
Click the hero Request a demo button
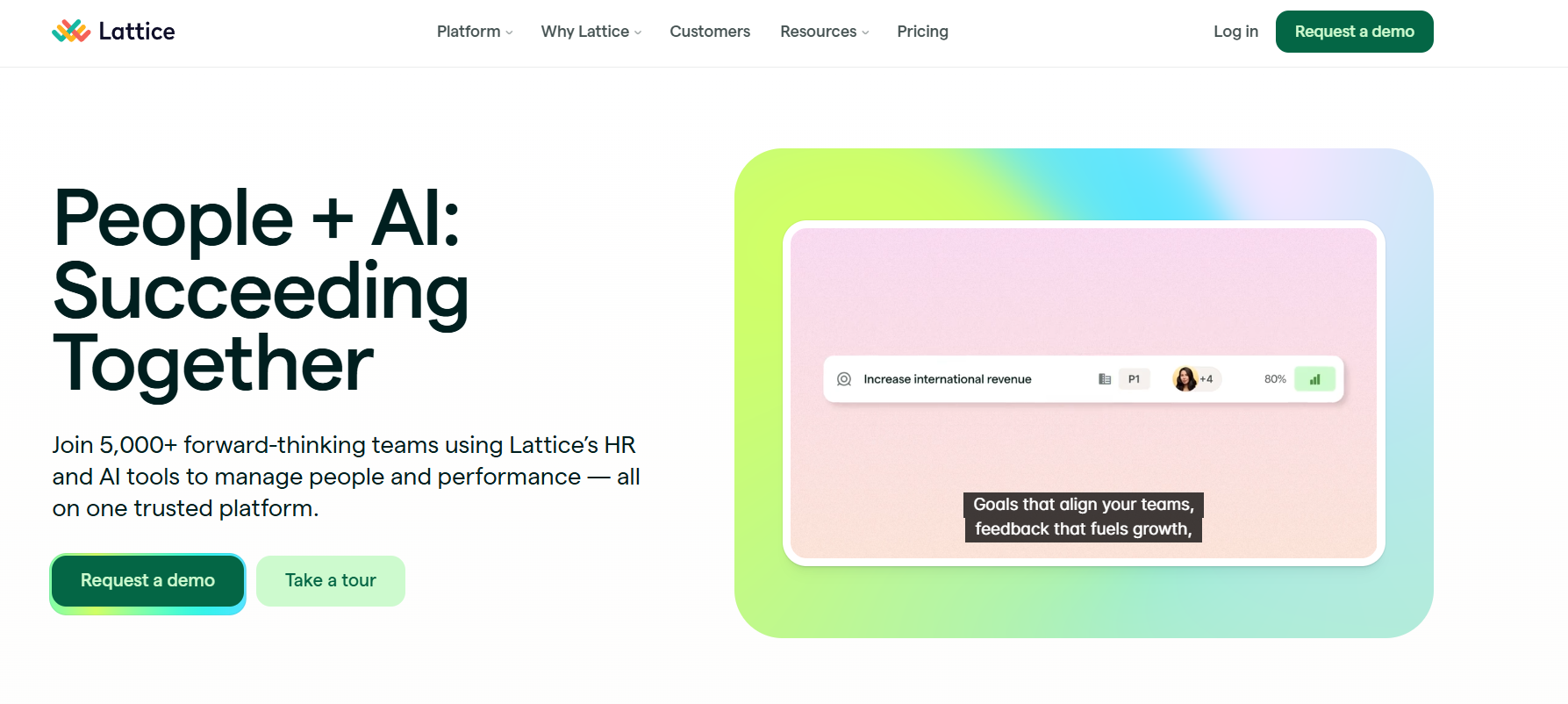[x=147, y=581]
